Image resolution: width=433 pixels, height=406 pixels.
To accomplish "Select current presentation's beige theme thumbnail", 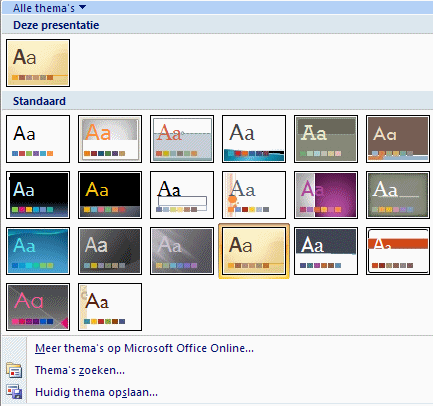I will click(38, 63).
